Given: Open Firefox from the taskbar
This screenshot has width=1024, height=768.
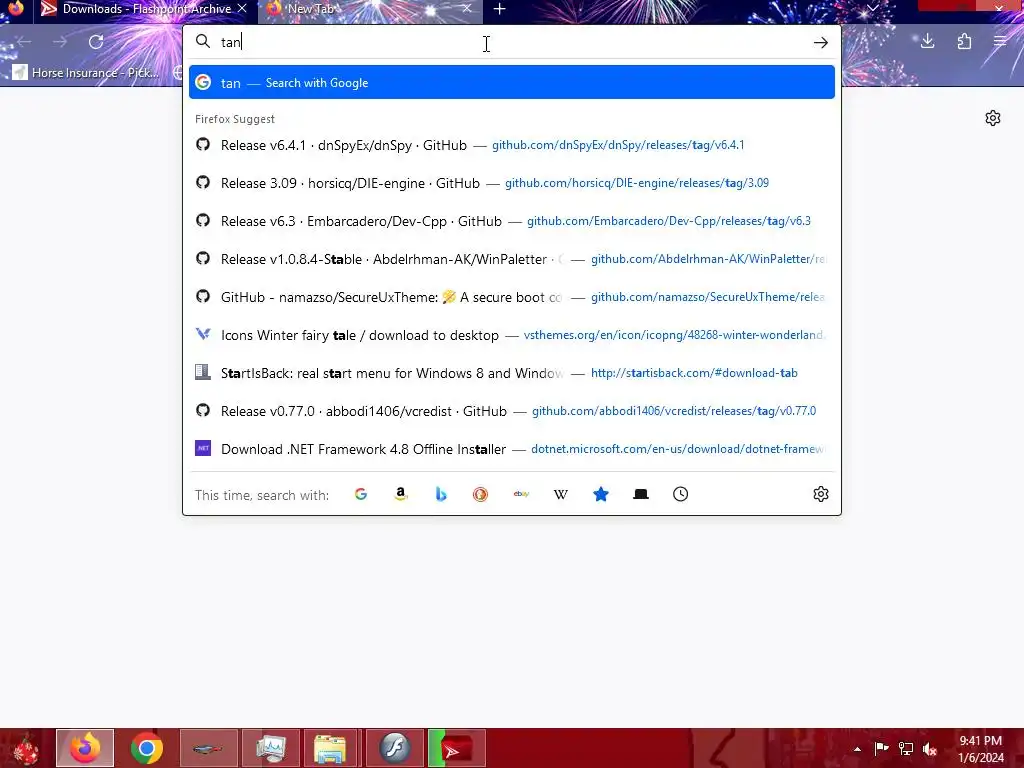Looking at the screenshot, I should [85, 748].
